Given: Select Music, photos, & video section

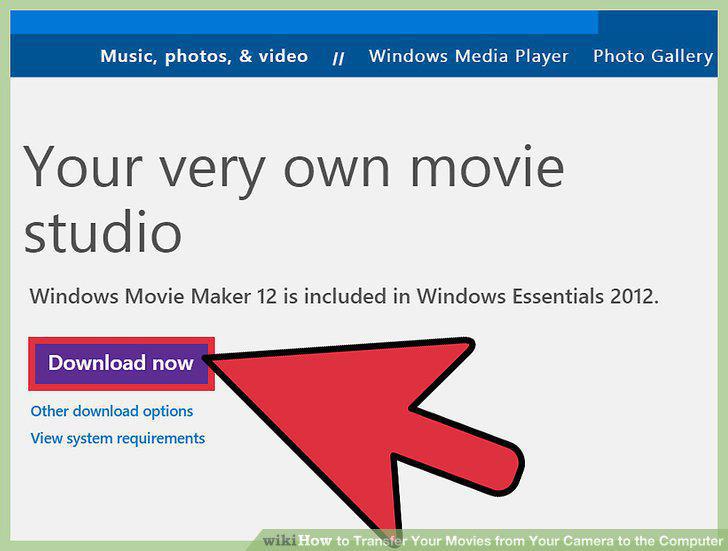Looking at the screenshot, I should click(204, 56).
